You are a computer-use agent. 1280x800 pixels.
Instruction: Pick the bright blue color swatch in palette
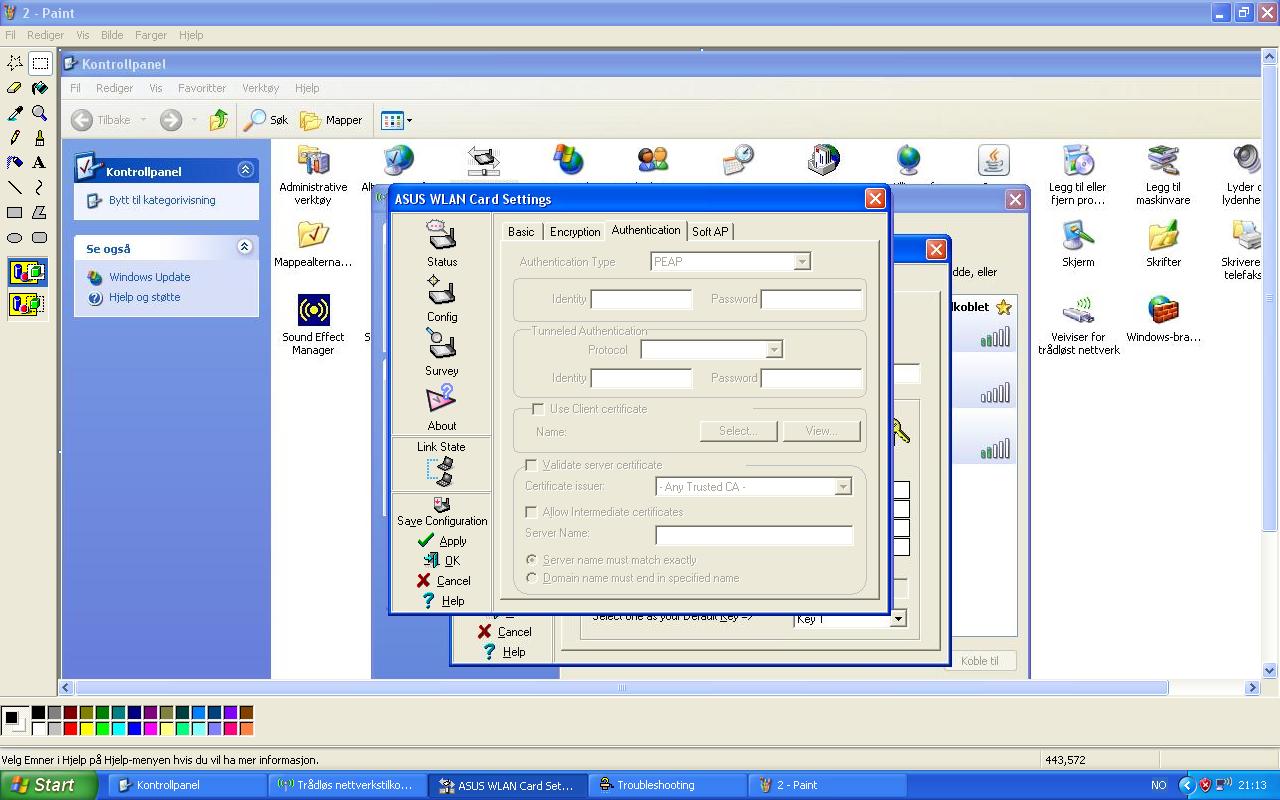(134, 728)
